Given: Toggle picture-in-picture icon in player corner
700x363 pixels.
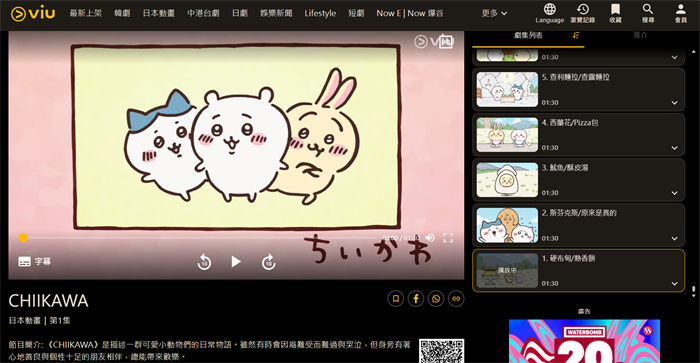Looking at the screenshot, I should (x=446, y=42).
